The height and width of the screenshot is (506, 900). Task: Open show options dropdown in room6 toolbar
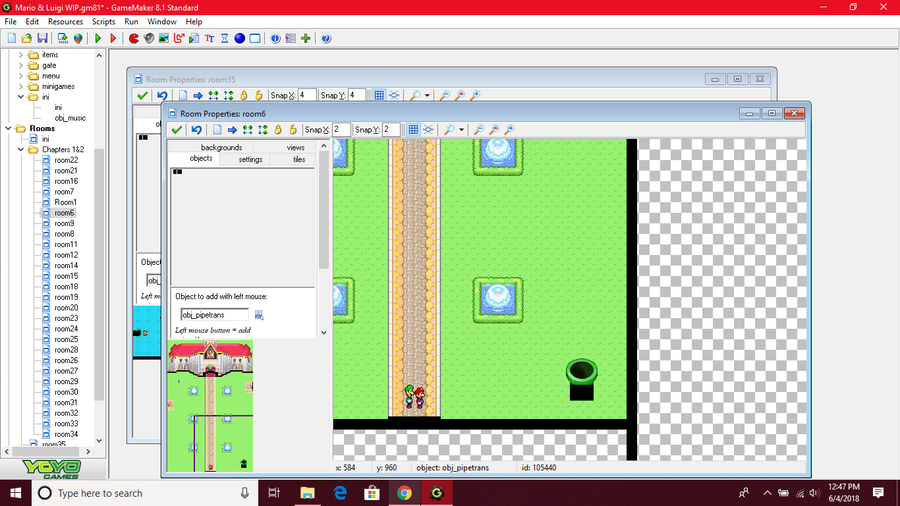461,130
